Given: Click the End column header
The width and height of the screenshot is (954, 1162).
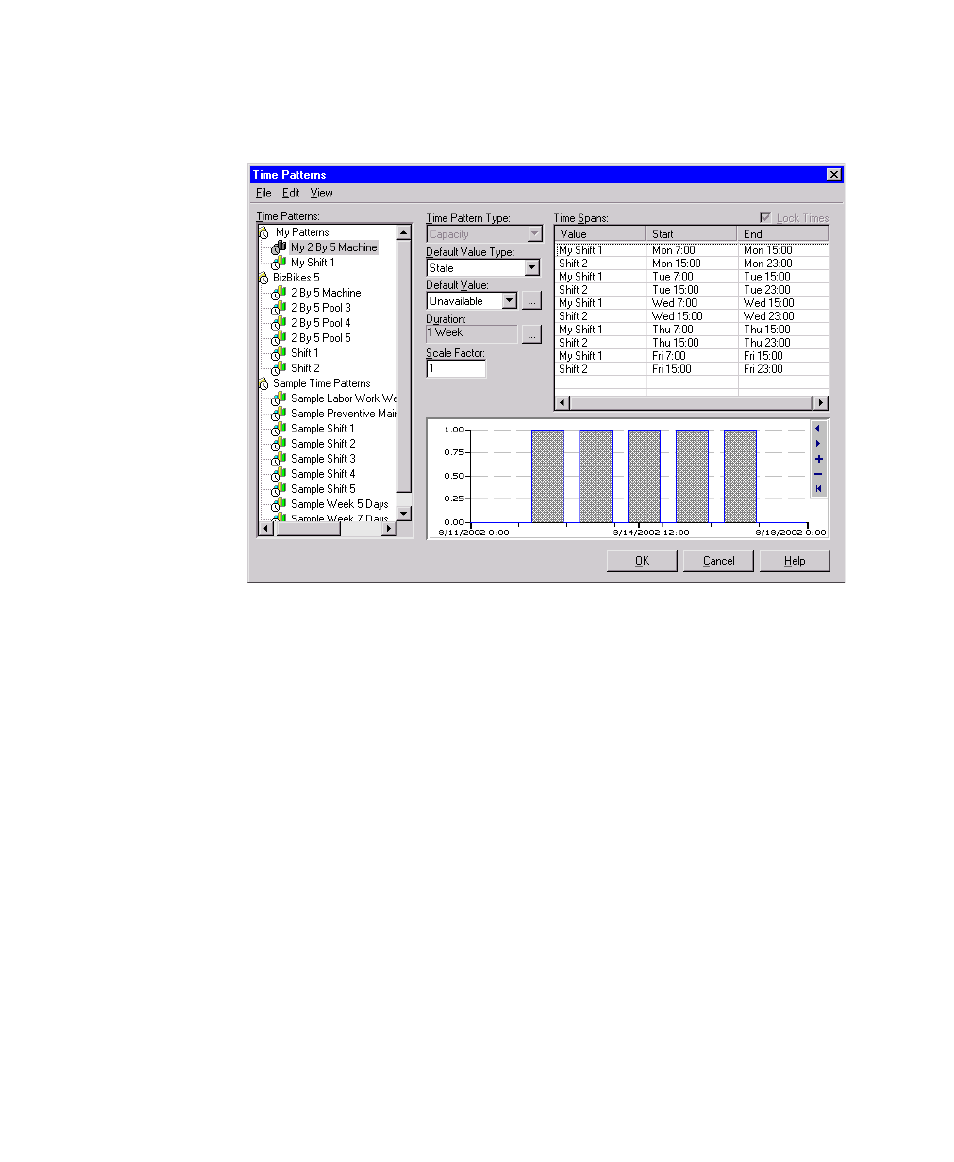Looking at the screenshot, I should 784,234.
